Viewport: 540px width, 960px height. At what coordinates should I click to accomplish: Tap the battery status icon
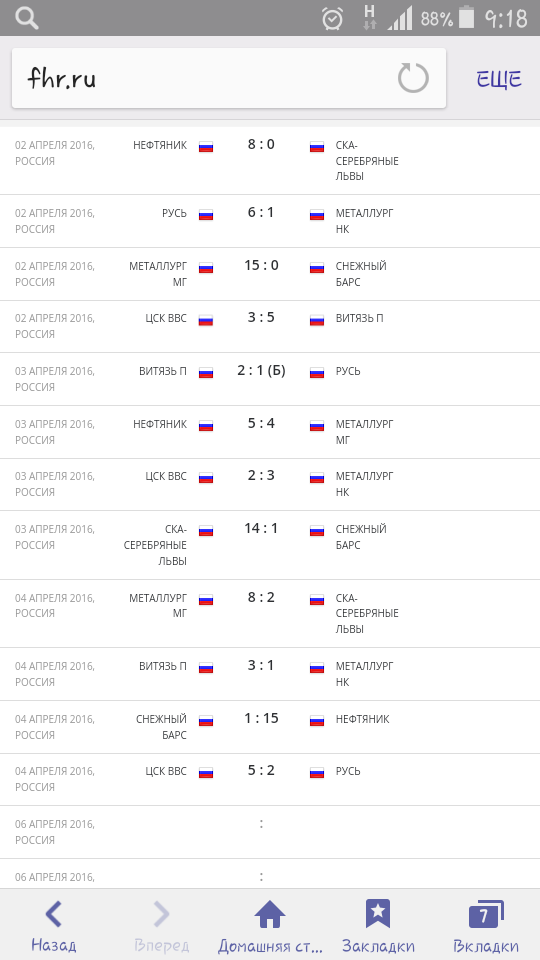467,18
